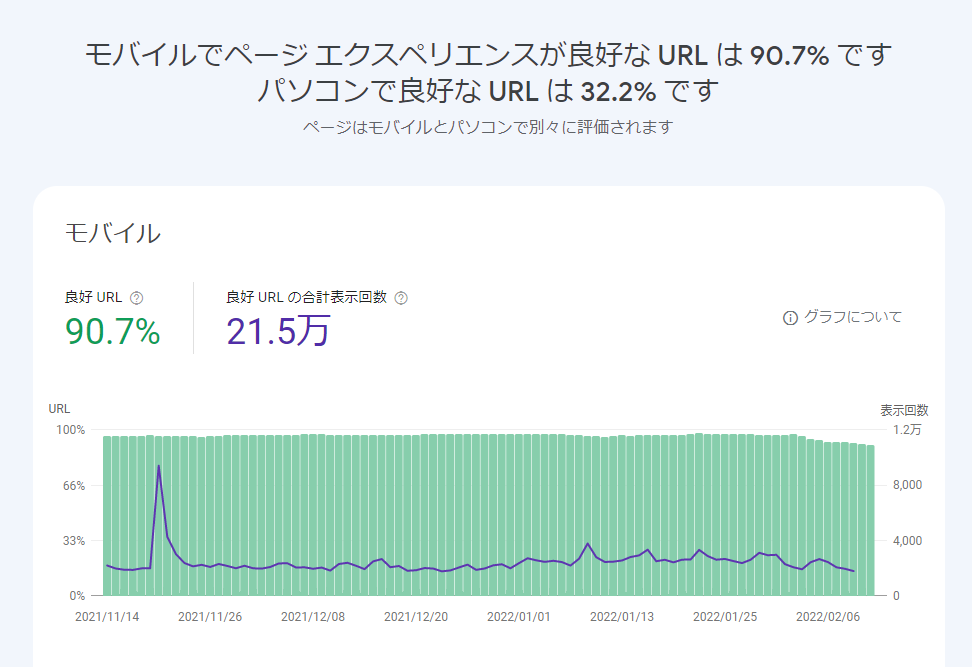Click the help icon beside 良好 URL
Screen dimensions: 972x667
coord(137,298)
